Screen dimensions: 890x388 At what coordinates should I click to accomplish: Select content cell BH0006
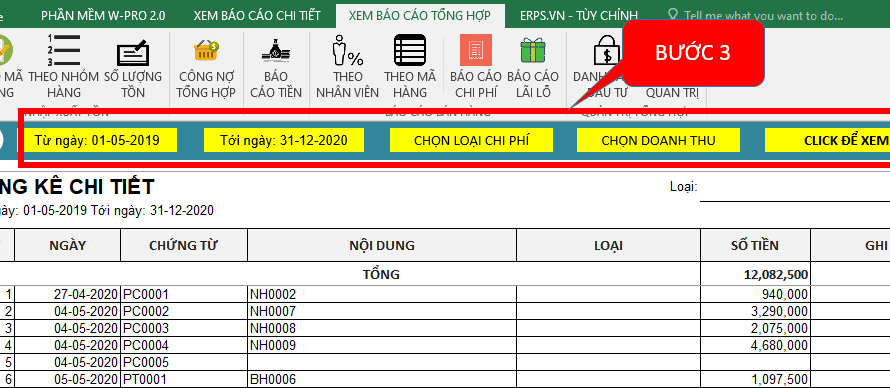click(x=381, y=379)
